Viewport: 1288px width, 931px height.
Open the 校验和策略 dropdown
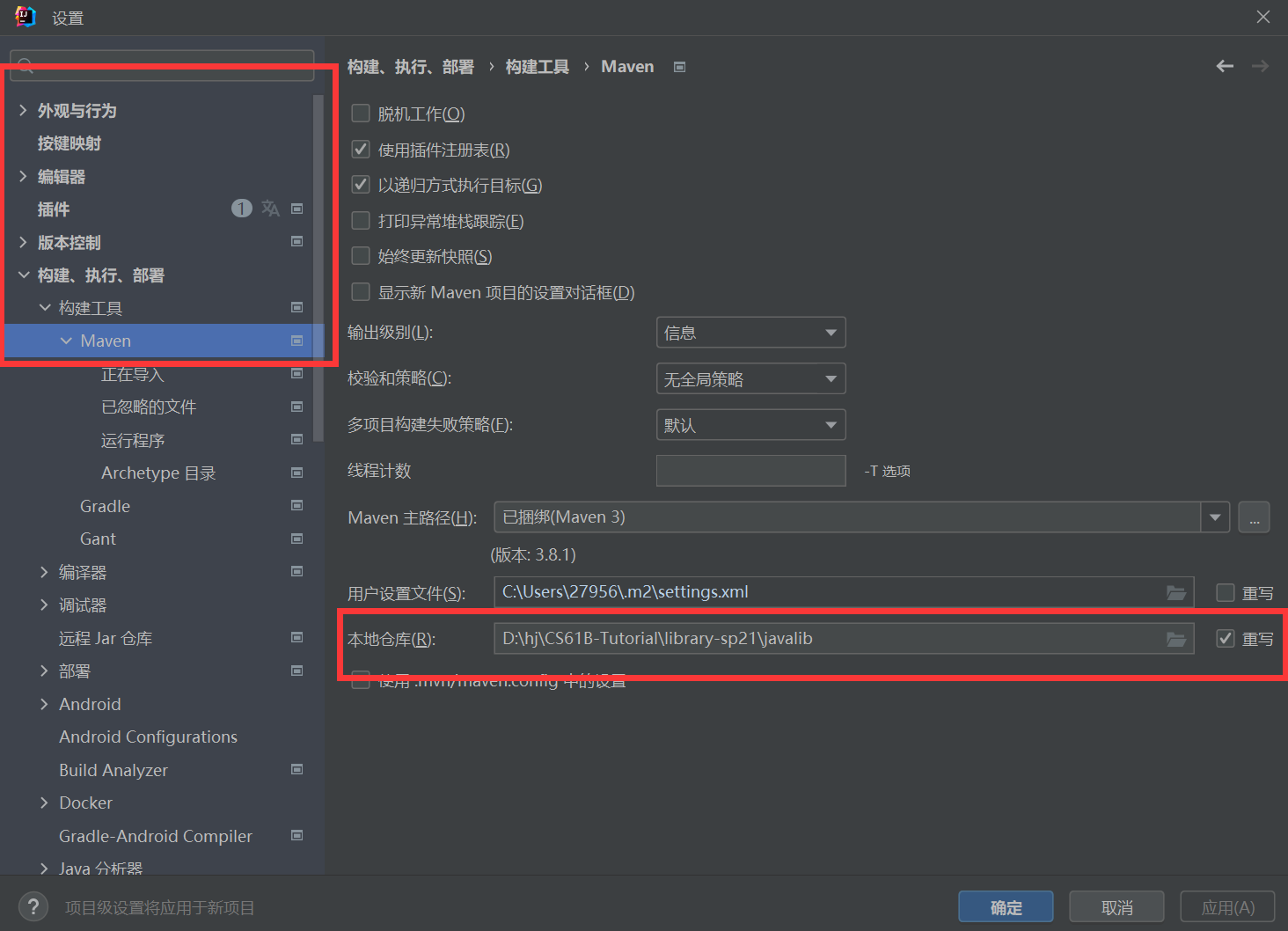coord(751,378)
